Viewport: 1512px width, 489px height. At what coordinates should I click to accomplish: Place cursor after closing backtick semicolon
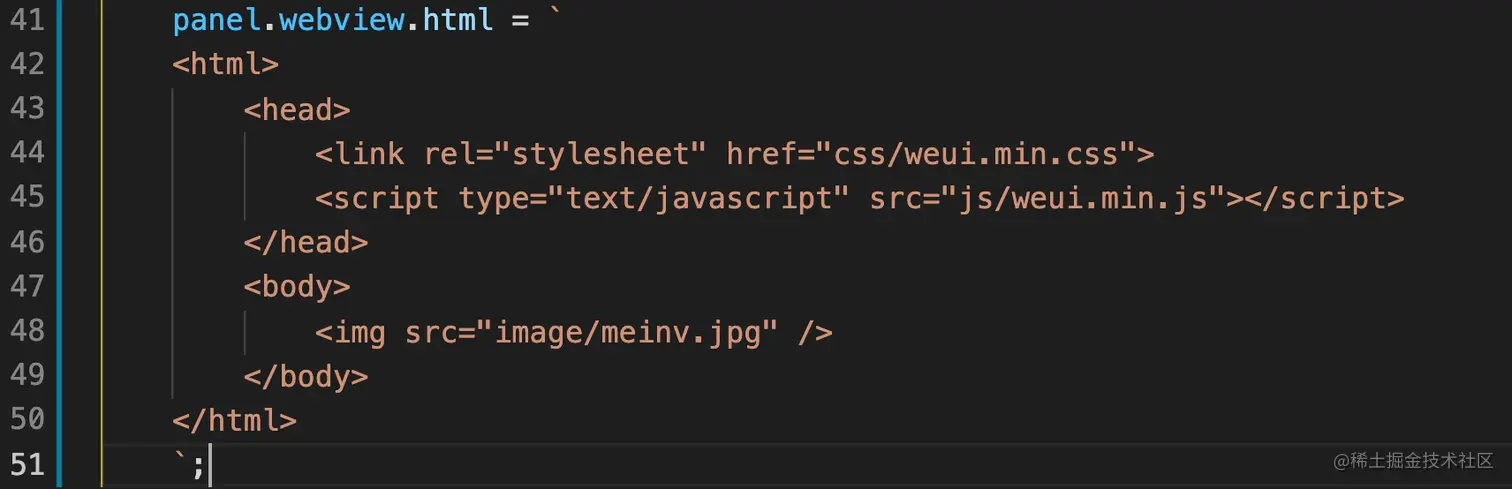coord(208,465)
